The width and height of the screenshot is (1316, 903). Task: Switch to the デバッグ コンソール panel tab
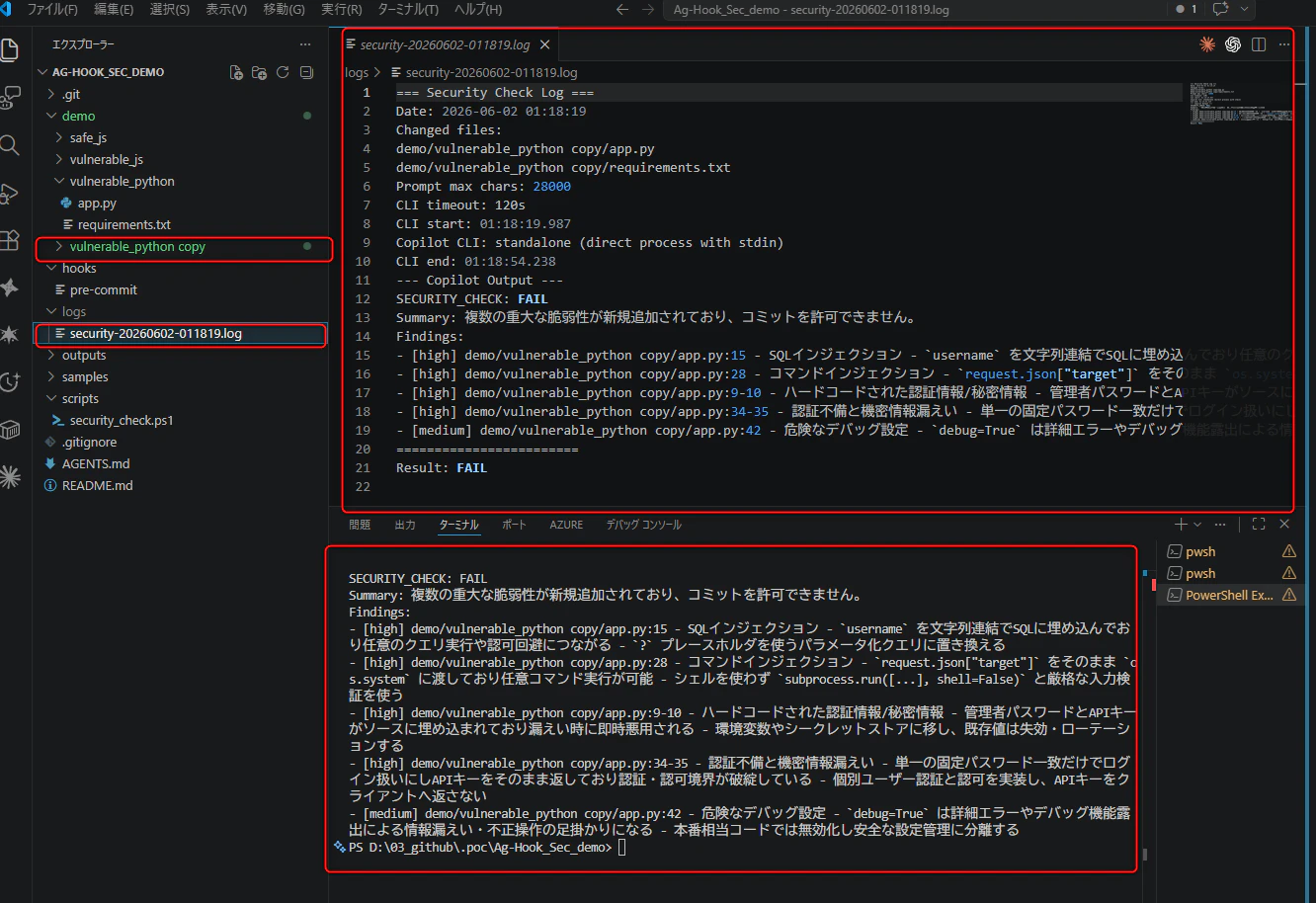coord(644,525)
